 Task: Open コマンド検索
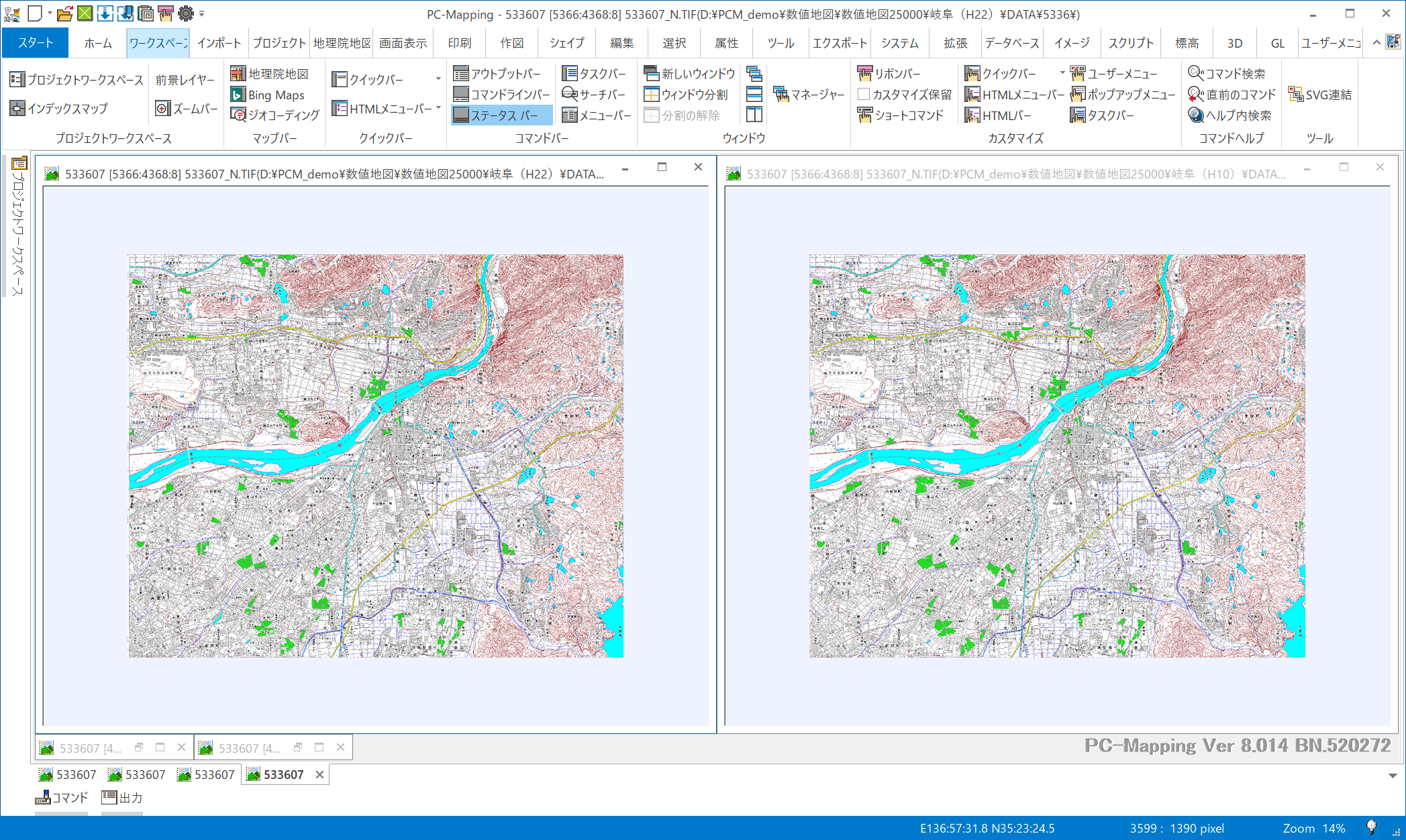pos(1227,74)
